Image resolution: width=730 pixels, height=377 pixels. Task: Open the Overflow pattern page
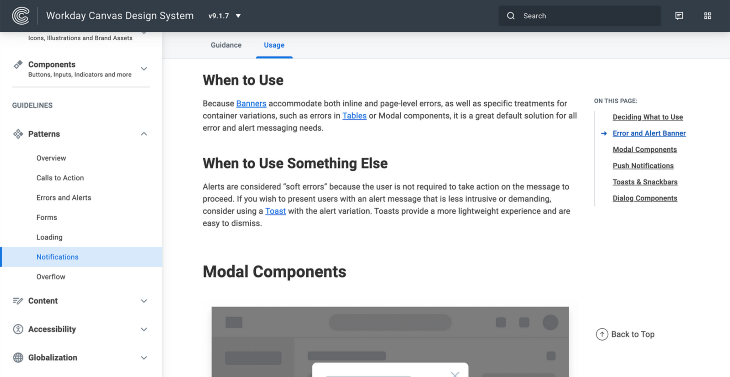tap(51, 277)
